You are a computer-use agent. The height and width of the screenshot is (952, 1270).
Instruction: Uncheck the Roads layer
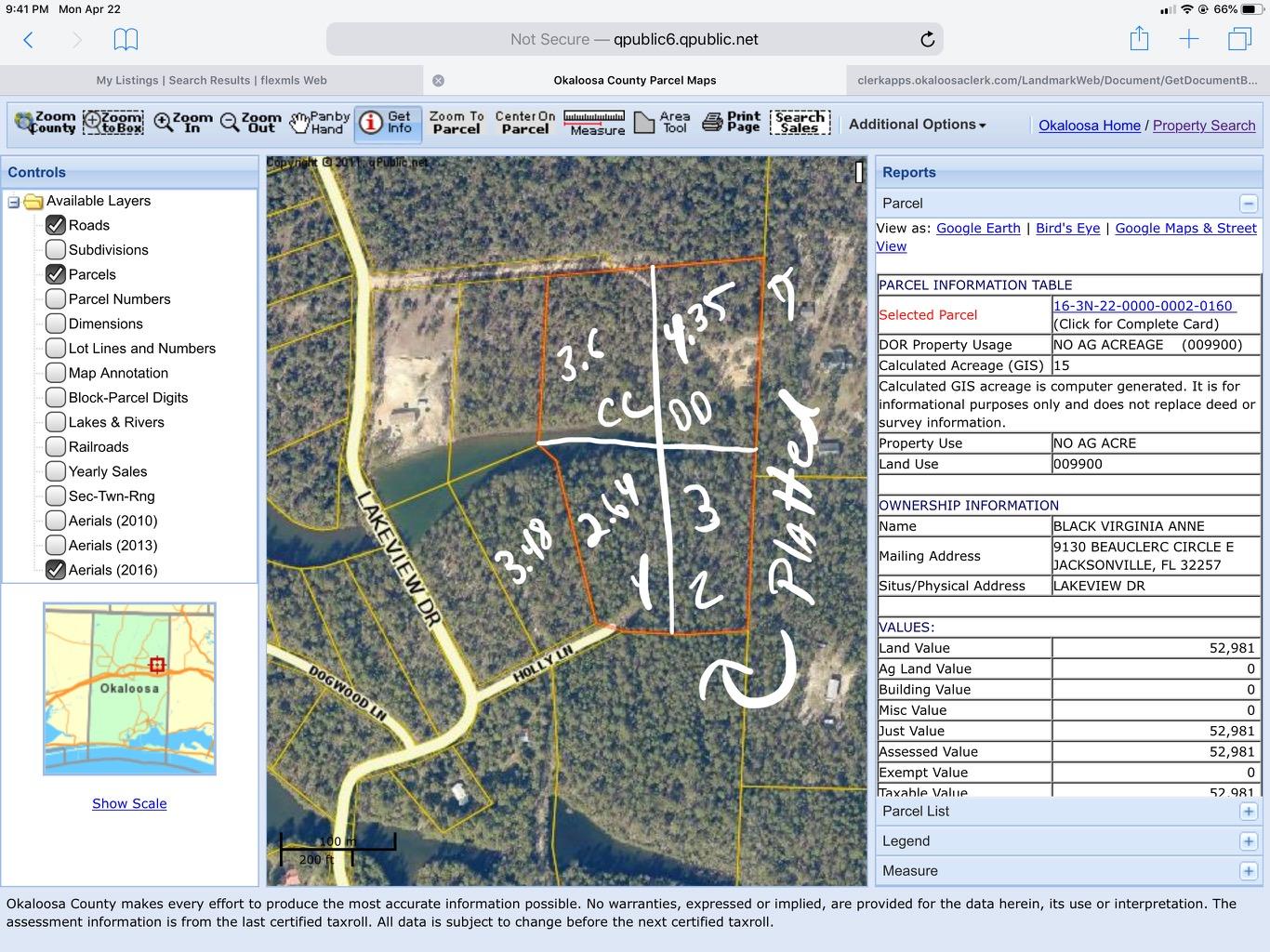tap(56, 225)
